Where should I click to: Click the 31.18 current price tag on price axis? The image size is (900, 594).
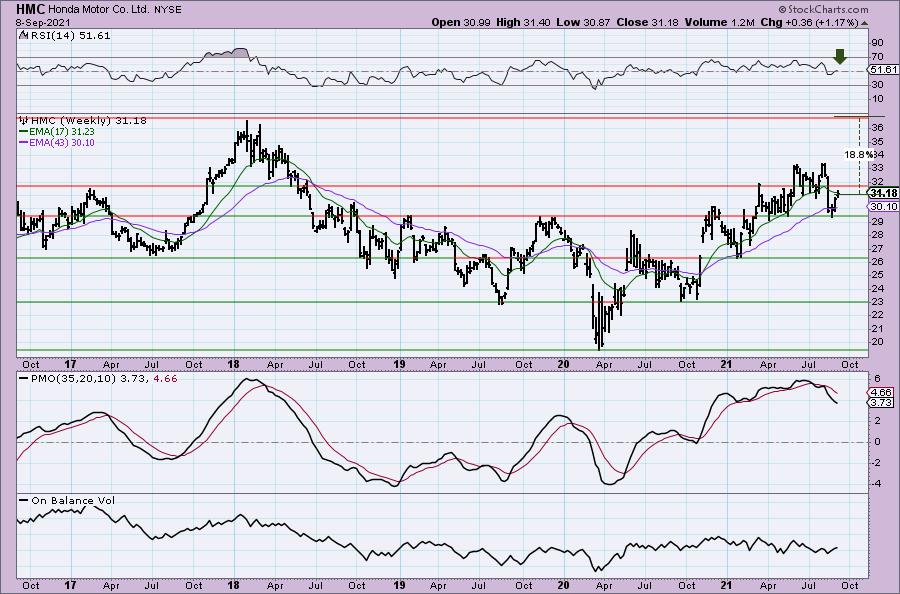point(884,193)
